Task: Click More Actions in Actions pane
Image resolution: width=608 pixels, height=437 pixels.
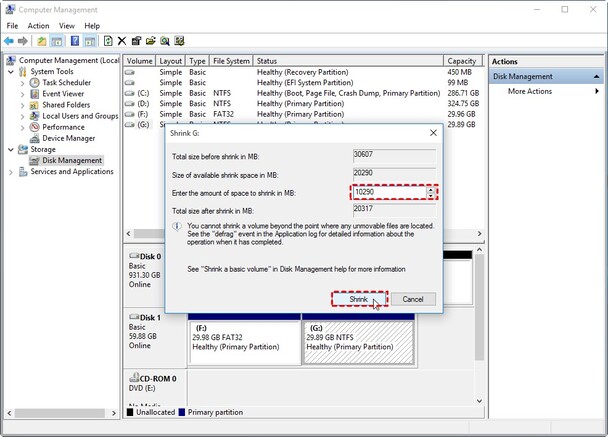Action: (x=530, y=91)
